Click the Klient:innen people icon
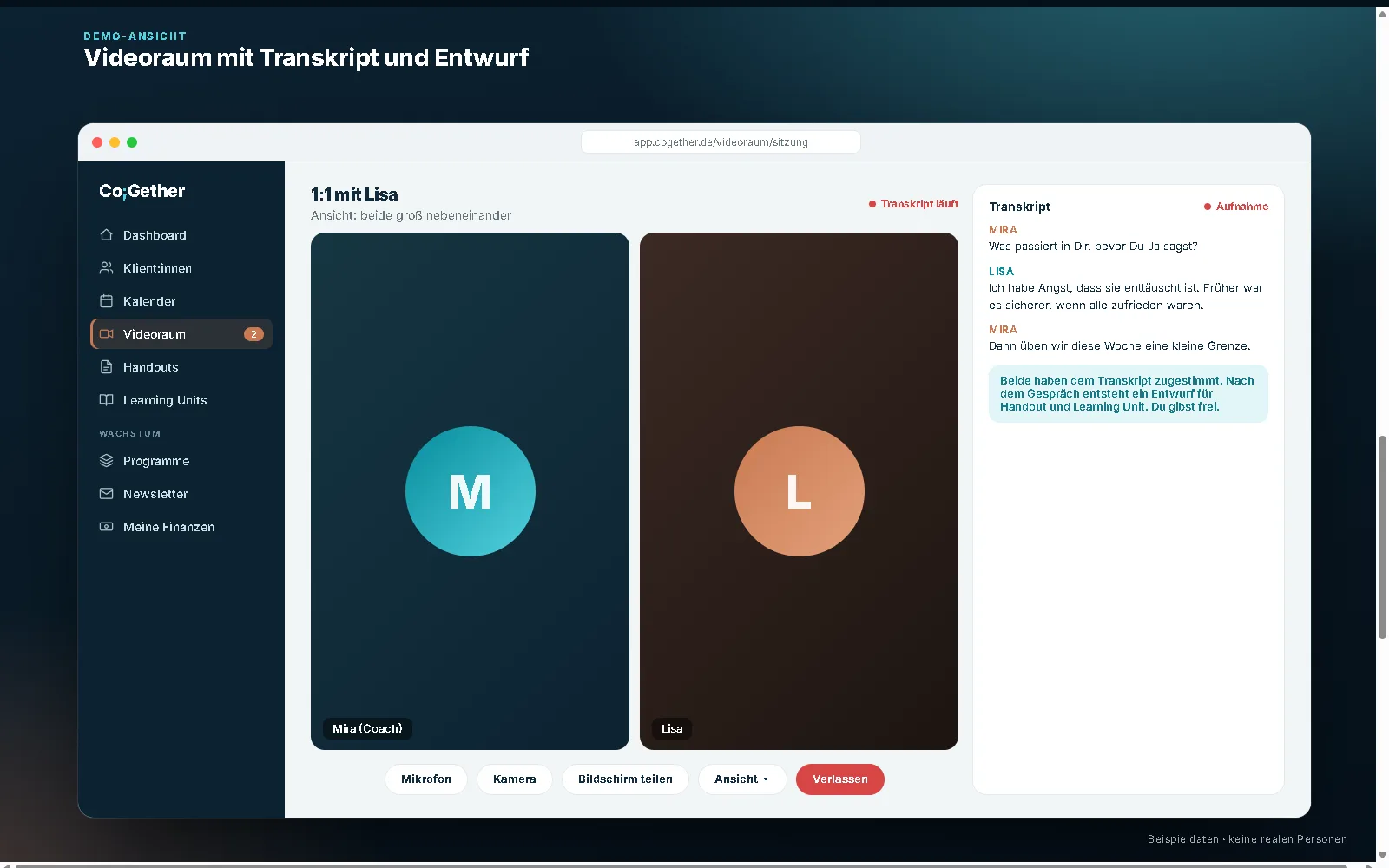This screenshot has height=868, width=1389. click(107, 268)
